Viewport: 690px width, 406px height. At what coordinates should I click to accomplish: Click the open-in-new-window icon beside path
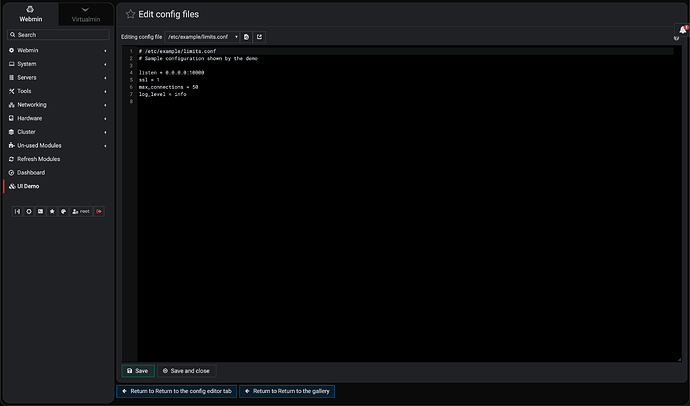[259, 37]
